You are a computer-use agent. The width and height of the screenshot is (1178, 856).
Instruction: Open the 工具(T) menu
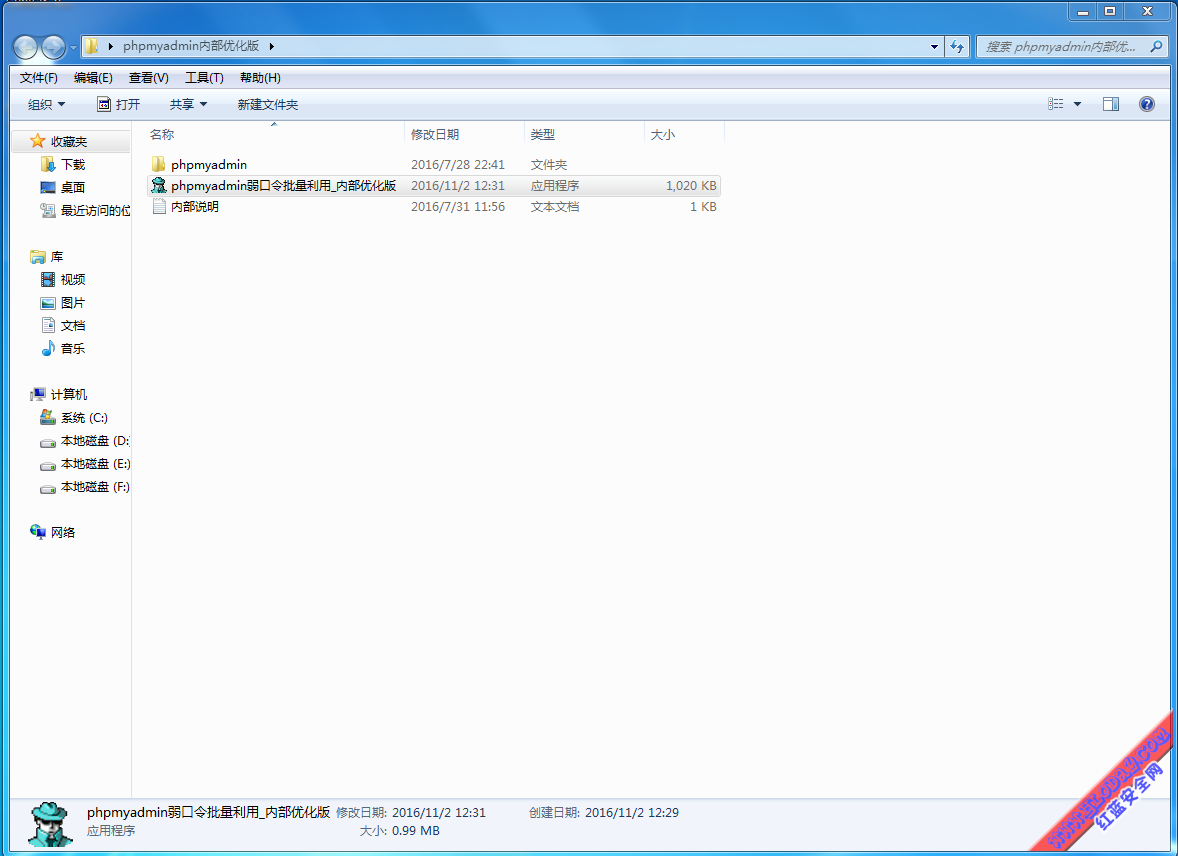point(204,78)
